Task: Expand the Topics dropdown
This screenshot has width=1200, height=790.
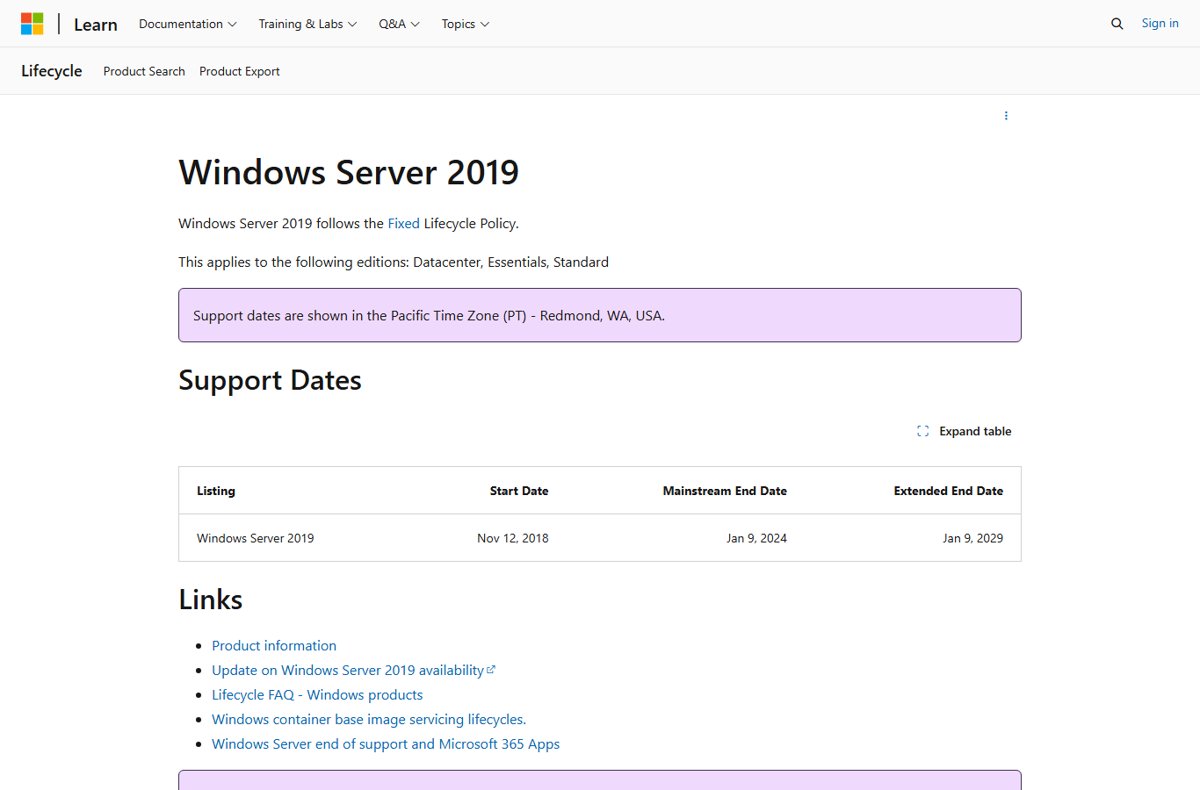Action: pos(465,24)
